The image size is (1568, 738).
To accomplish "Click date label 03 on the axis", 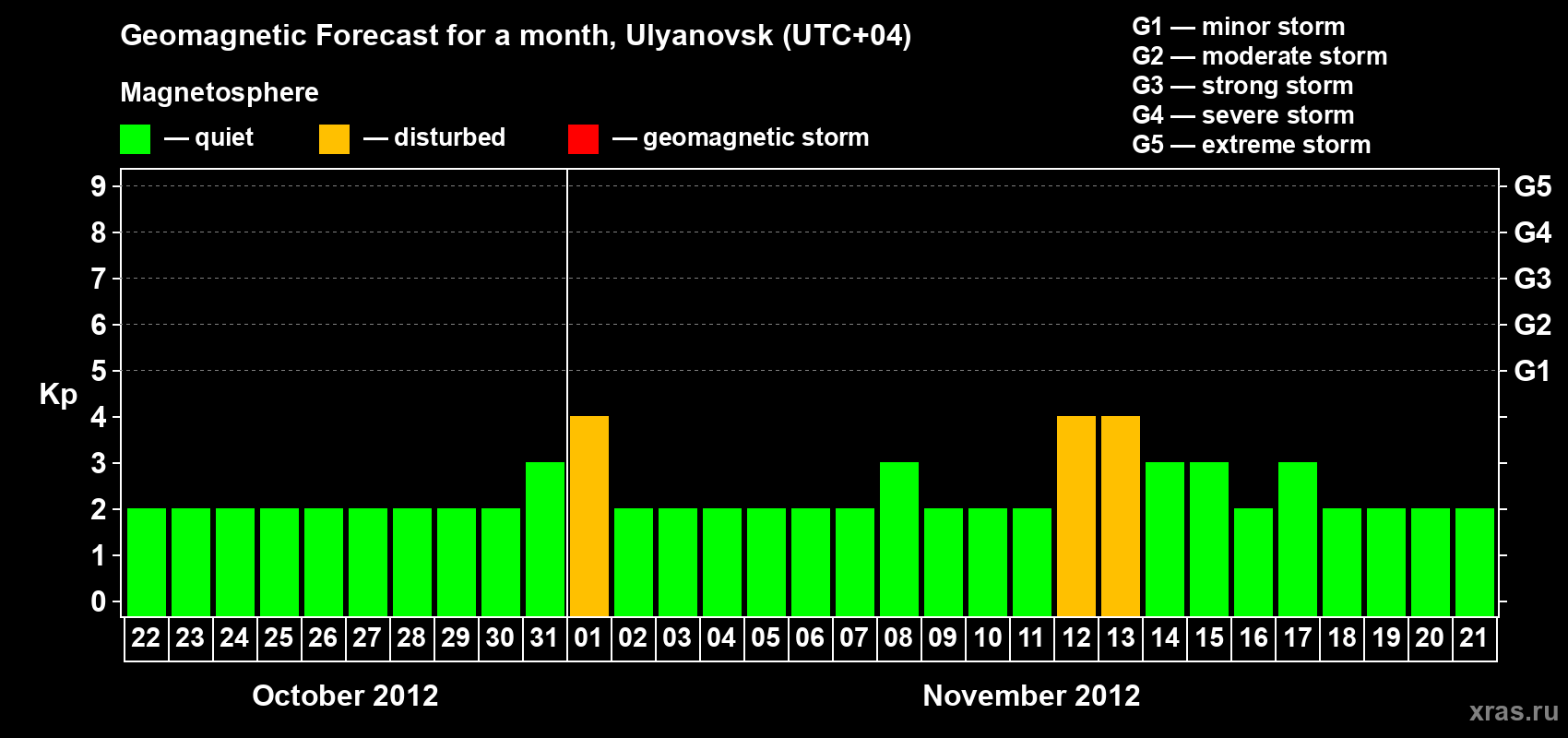I will pos(677,637).
